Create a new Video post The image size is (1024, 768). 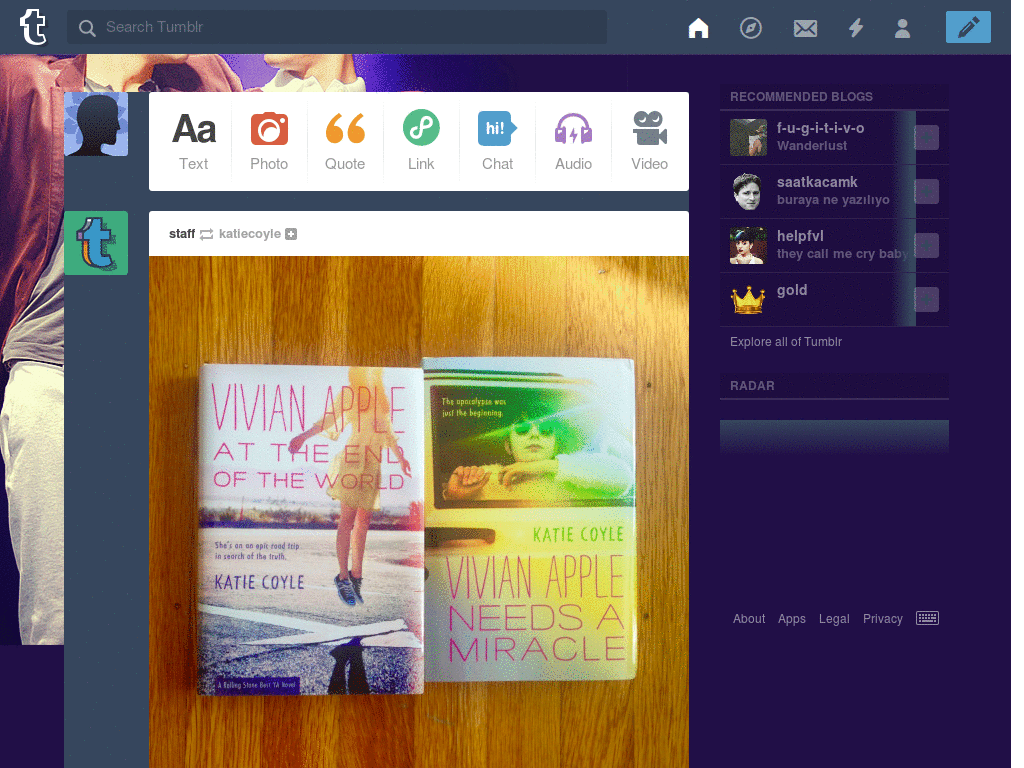[x=649, y=141]
